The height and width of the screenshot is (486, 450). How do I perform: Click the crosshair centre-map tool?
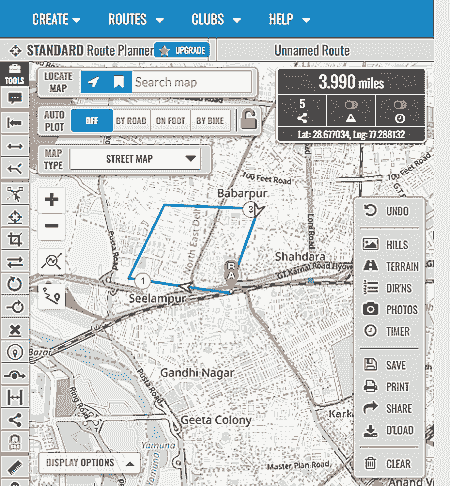coord(15,217)
